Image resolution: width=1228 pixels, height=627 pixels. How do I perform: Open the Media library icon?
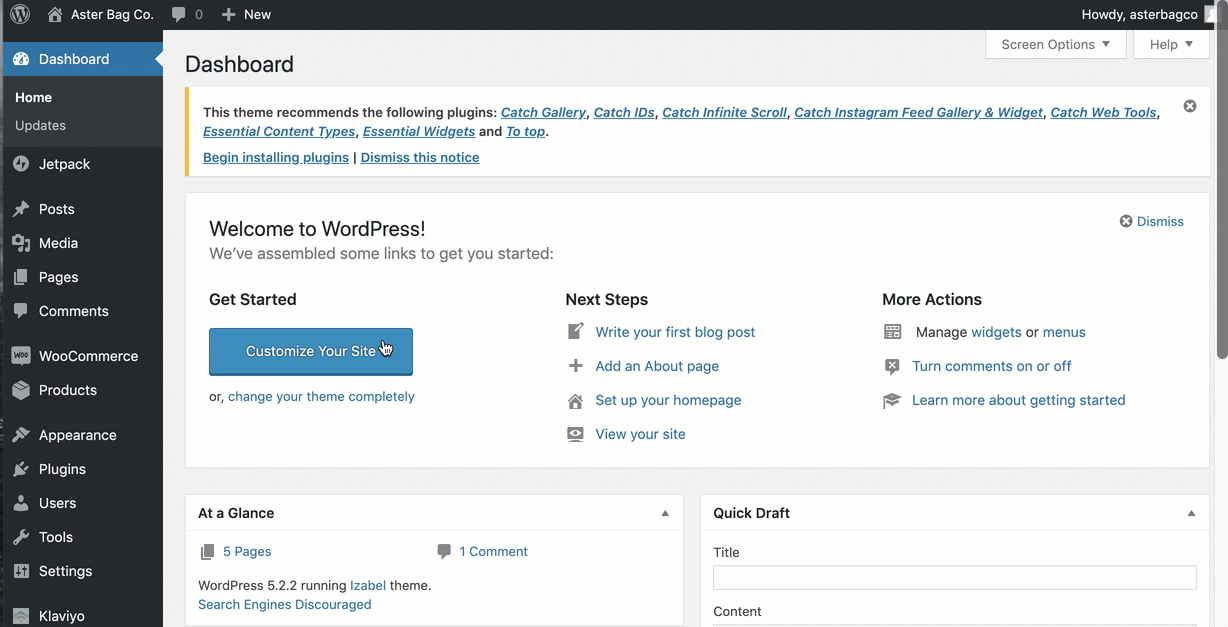(x=21, y=243)
